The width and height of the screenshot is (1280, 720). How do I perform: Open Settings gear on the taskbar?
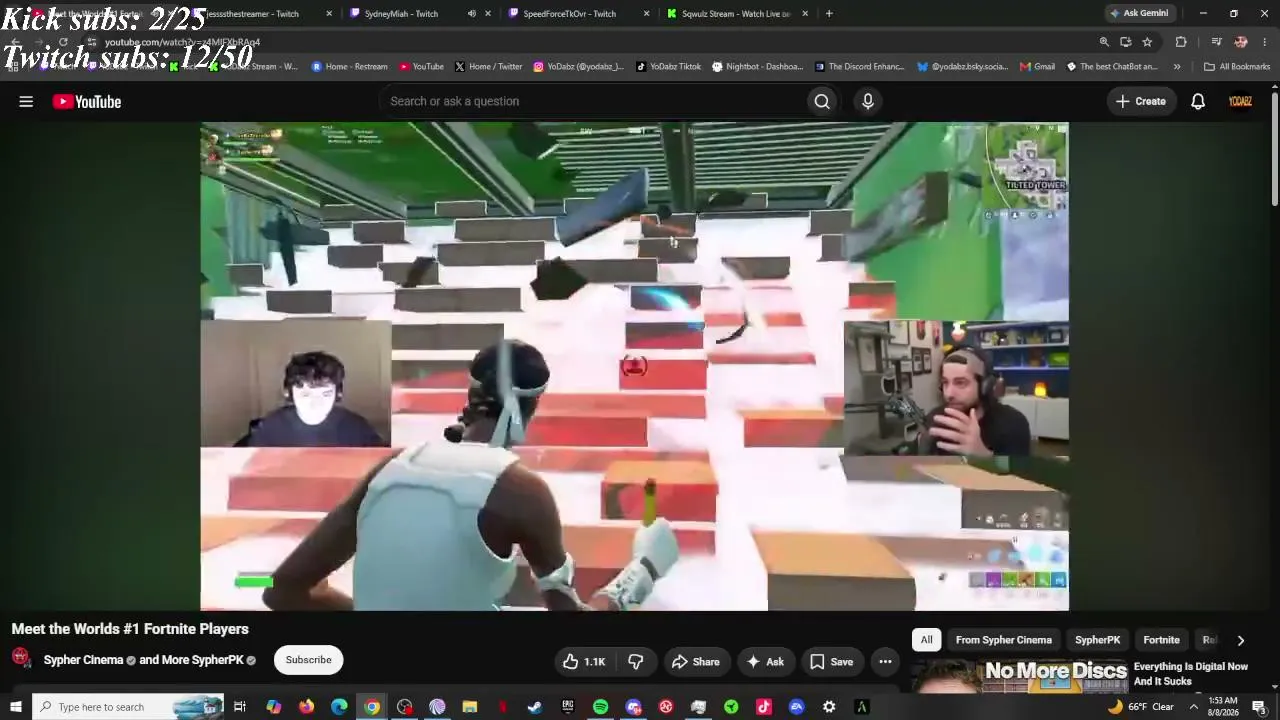[829, 707]
